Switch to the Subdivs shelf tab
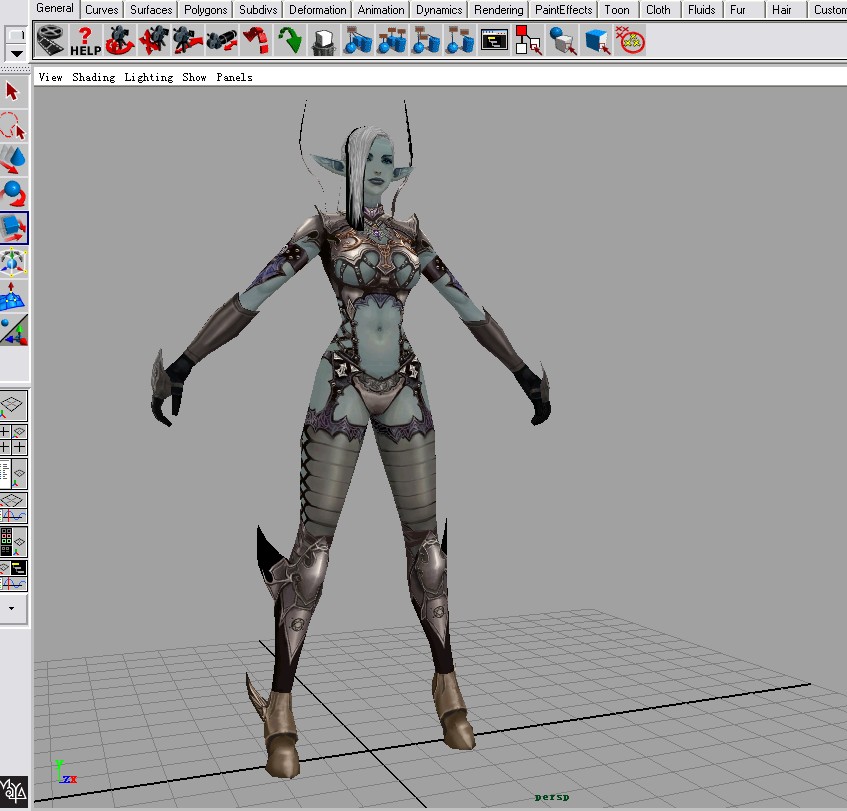847x811 pixels. (258, 10)
